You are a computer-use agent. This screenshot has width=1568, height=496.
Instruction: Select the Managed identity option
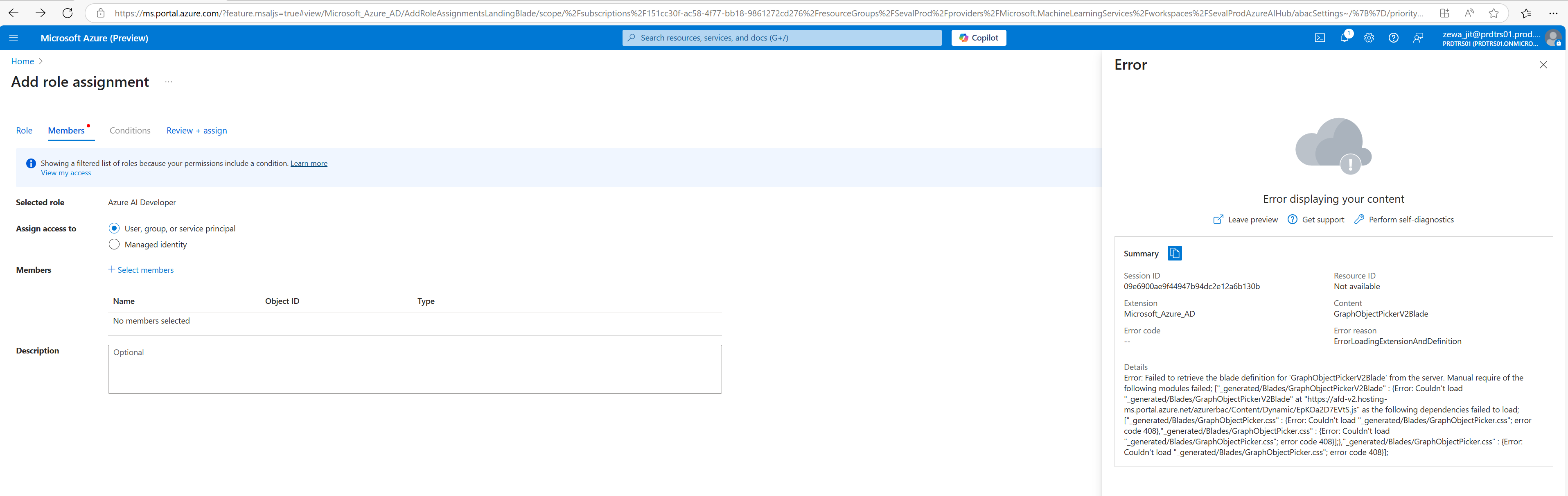(114, 245)
